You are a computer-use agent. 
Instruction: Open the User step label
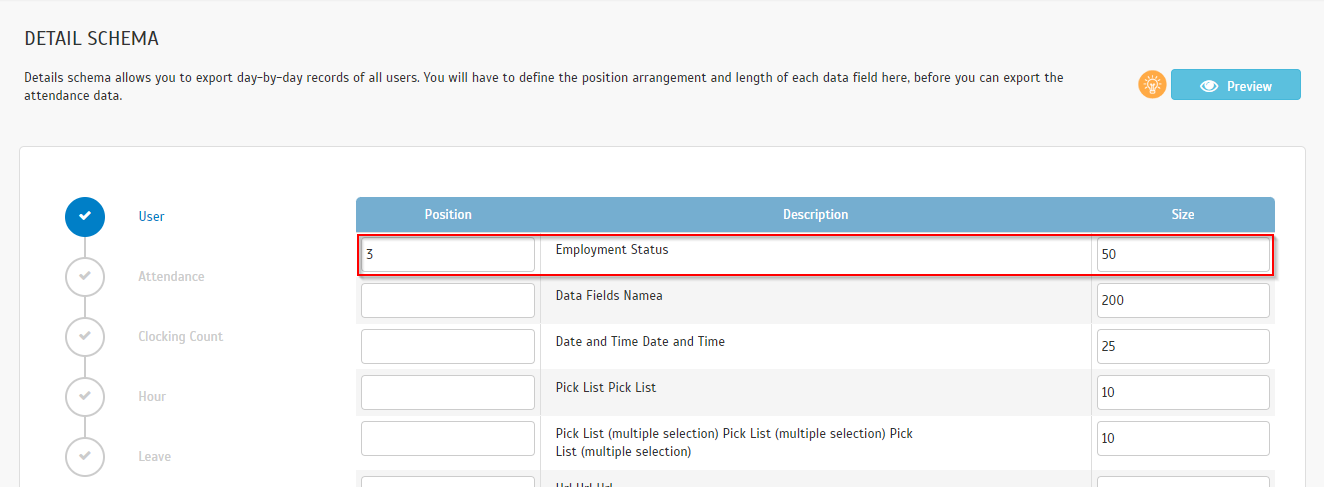coord(151,216)
